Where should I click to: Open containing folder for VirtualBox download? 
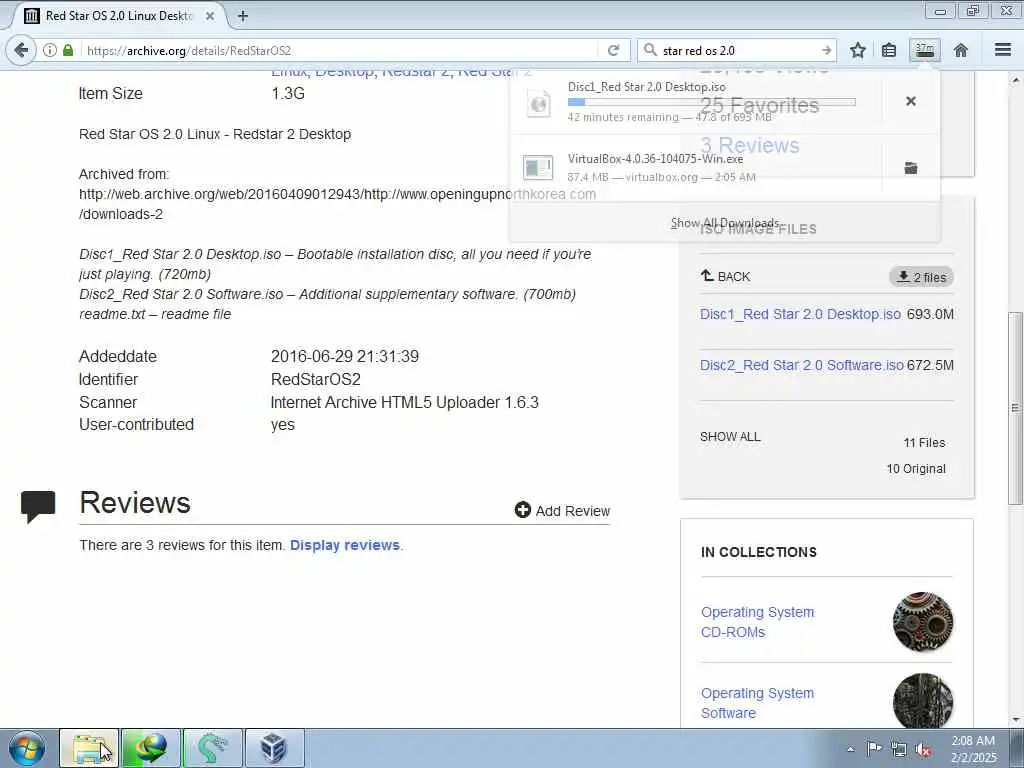click(x=911, y=168)
